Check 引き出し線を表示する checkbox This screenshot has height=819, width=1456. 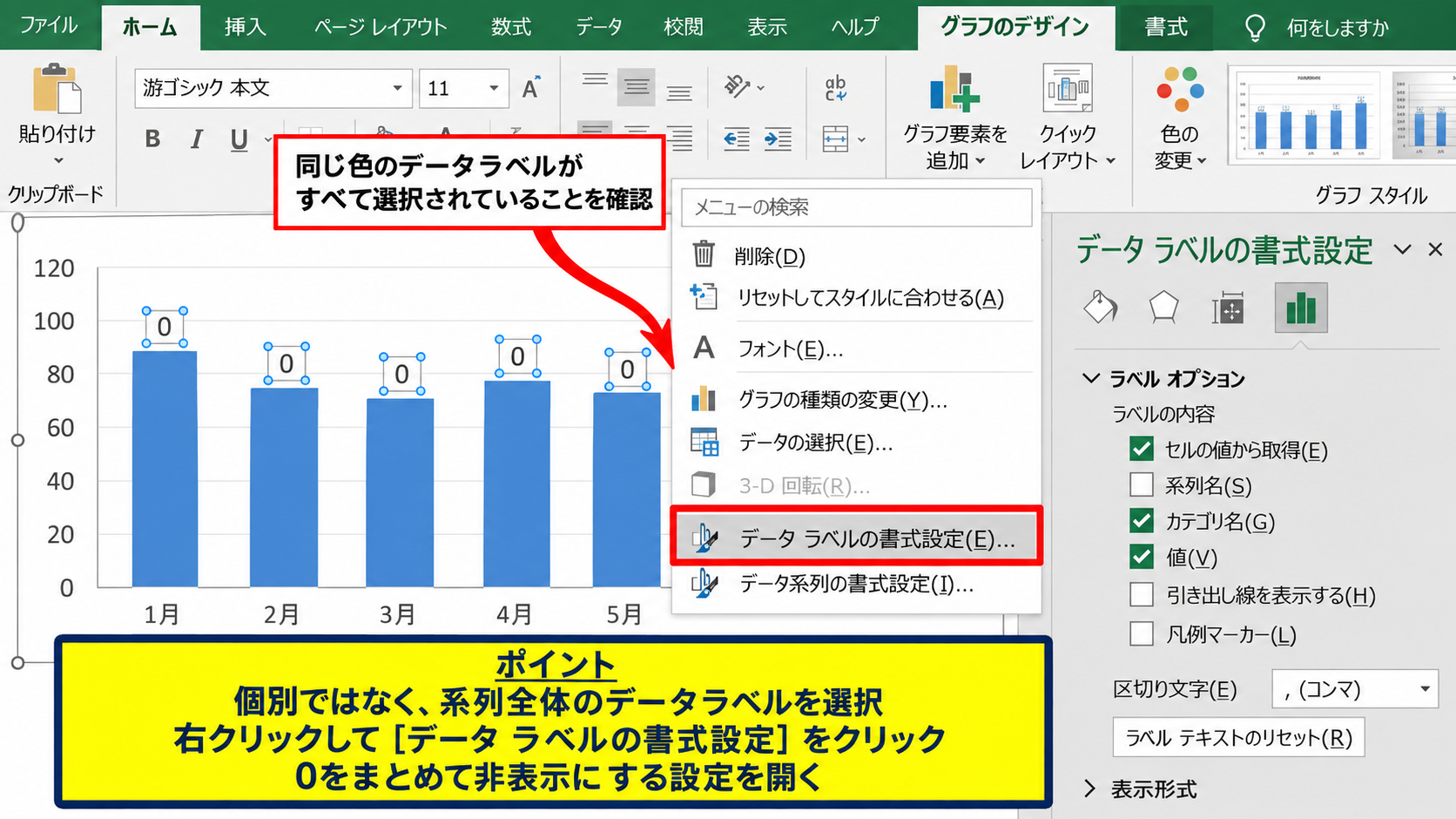1141,594
